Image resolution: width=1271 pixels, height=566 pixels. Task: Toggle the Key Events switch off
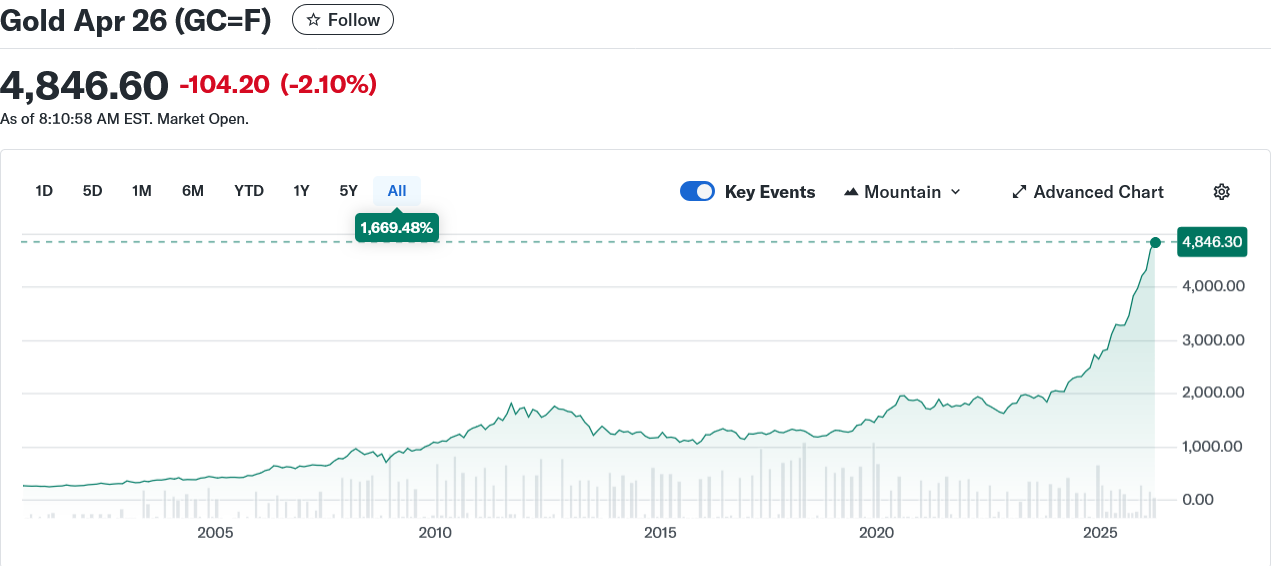click(x=697, y=192)
